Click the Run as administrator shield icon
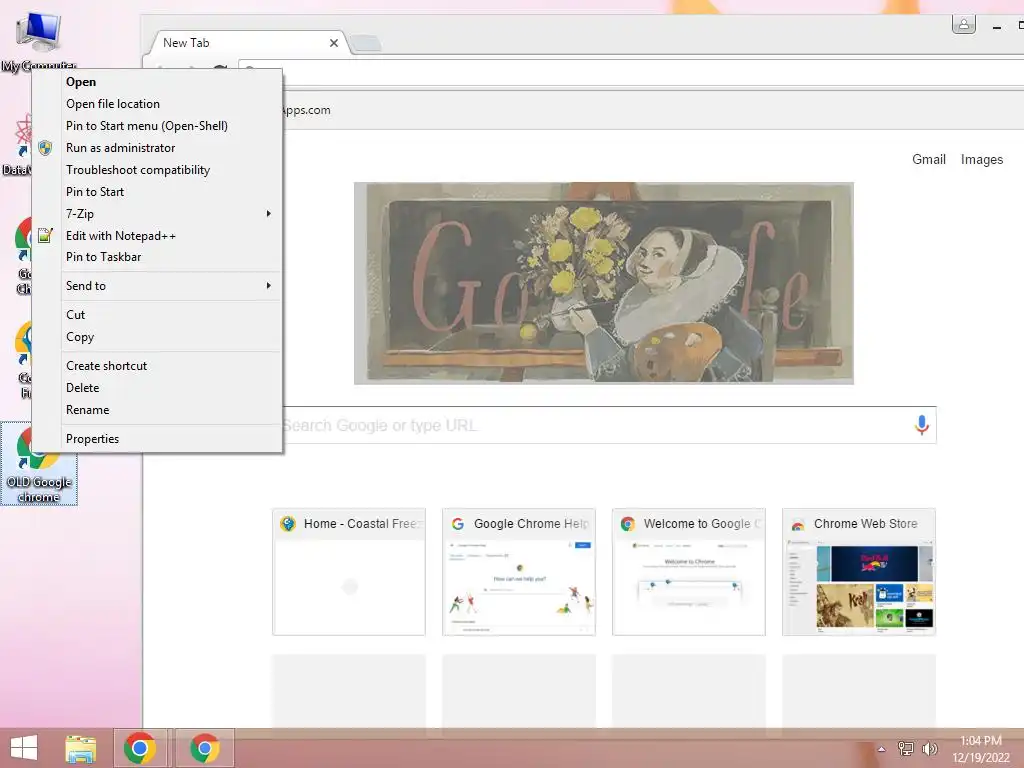The height and width of the screenshot is (768, 1024). point(44,148)
